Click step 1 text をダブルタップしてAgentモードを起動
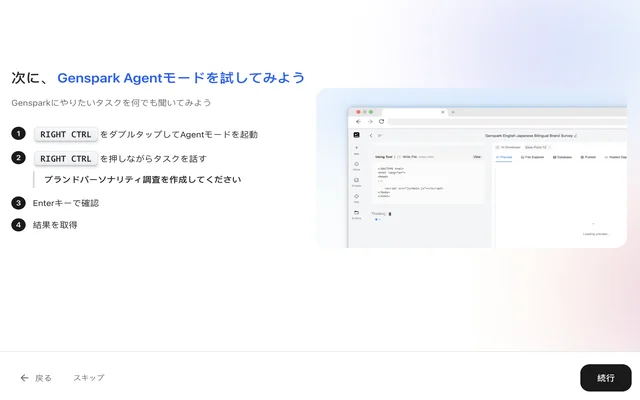This screenshot has width=640, height=400. [x=179, y=134]
